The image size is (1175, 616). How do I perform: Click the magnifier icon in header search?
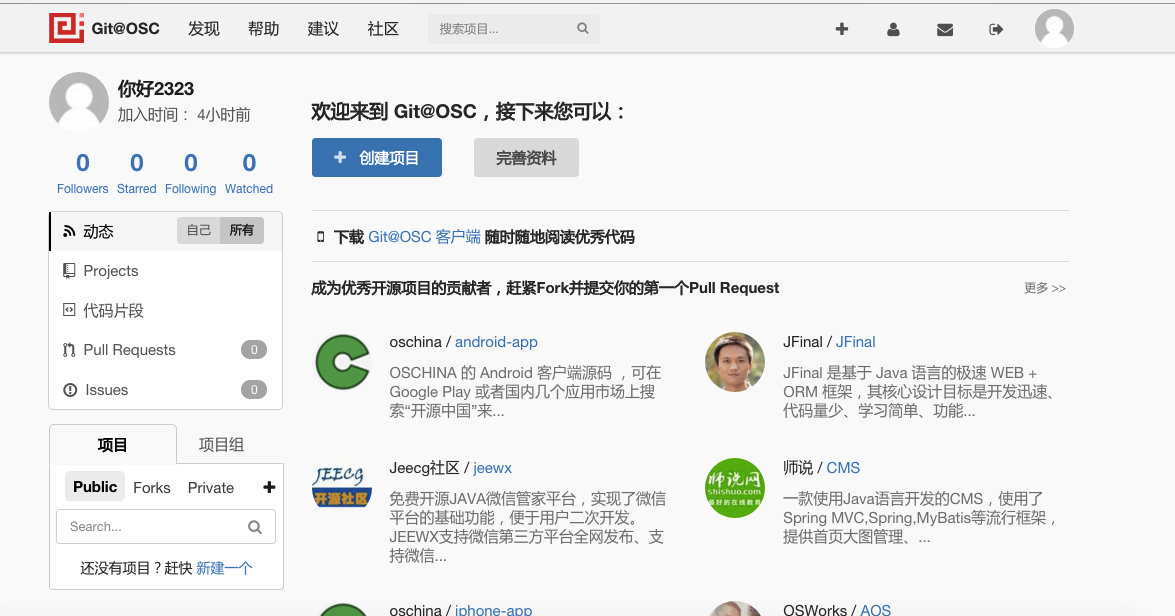583,28
